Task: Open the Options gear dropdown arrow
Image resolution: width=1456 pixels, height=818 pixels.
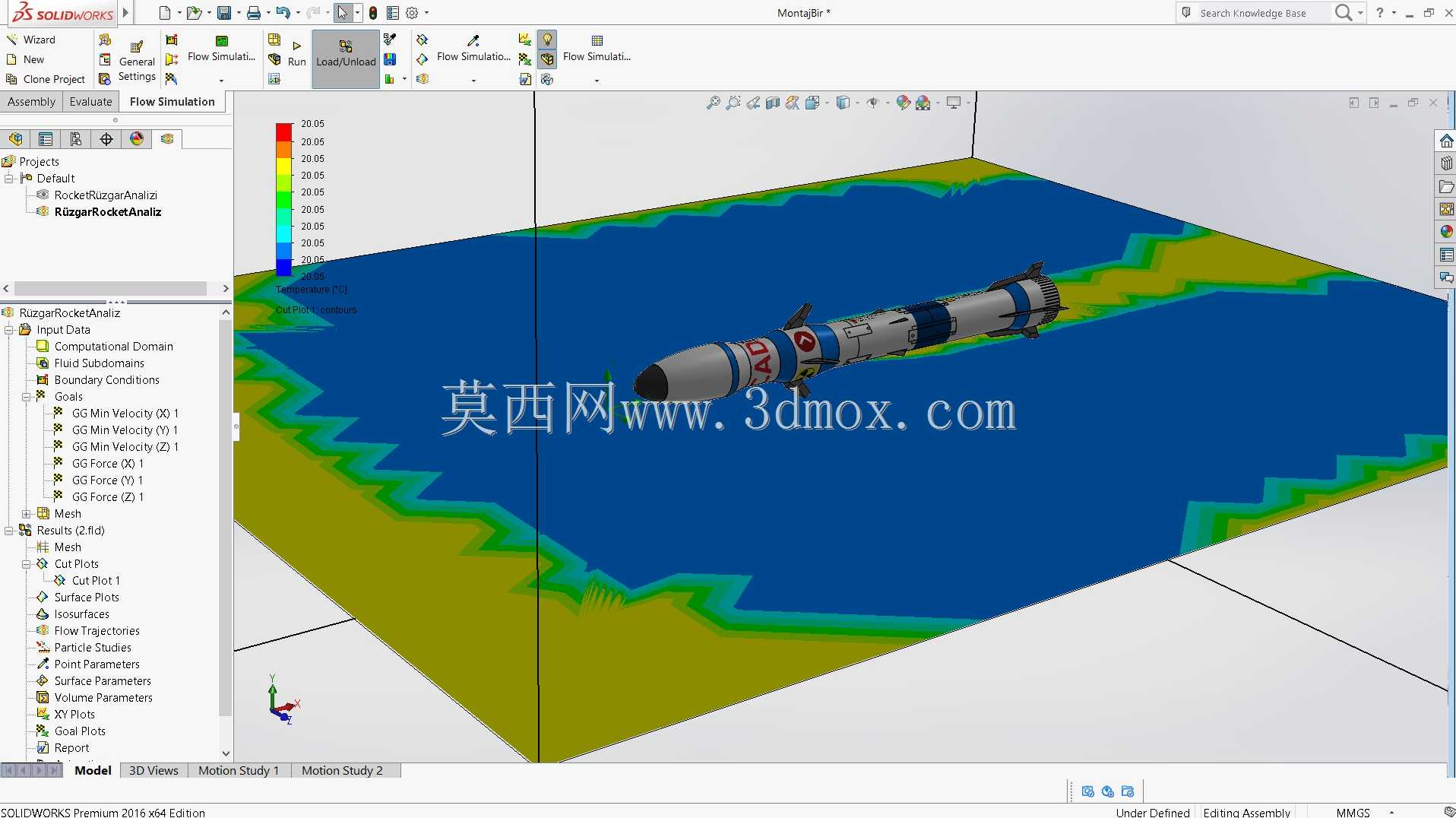Action: (426, 13)
